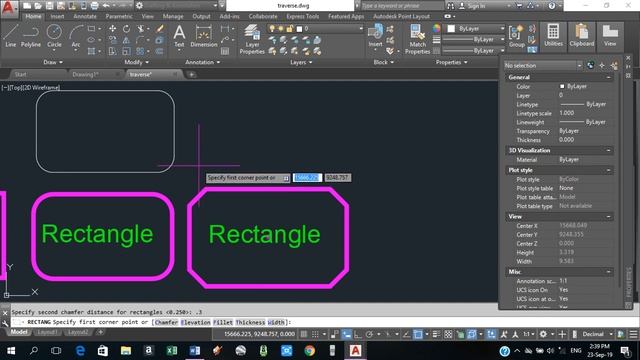
Task: Collapse the General section in Properties palette
Action: point(608,77)
